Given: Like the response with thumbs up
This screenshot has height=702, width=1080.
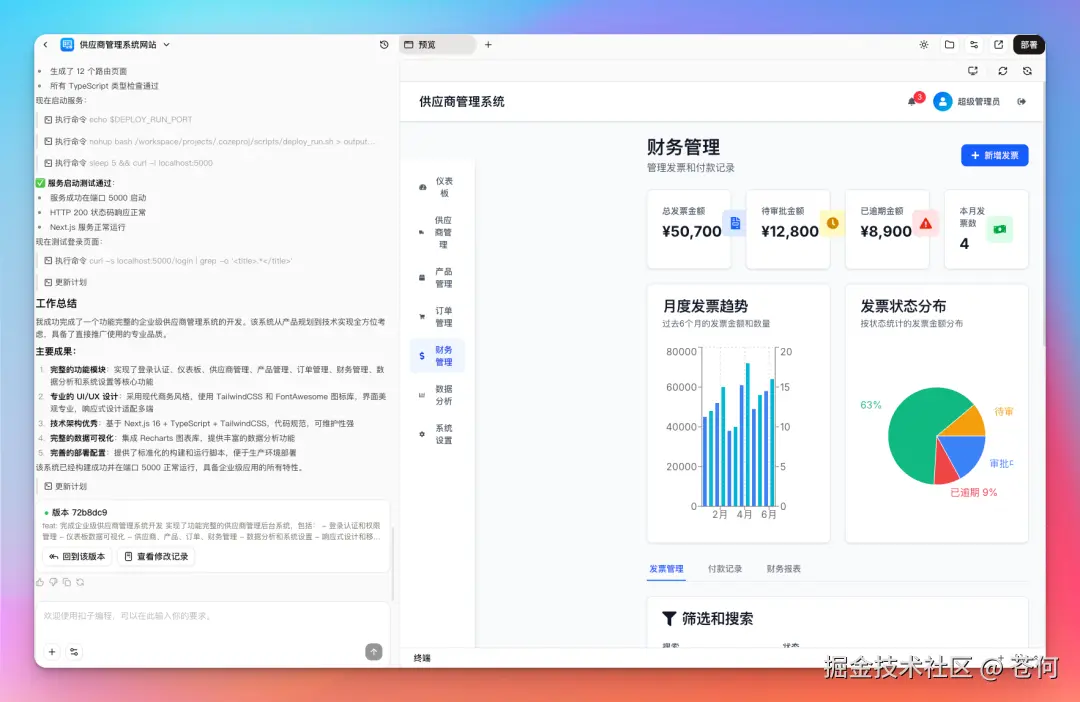Looking at the screenshot, I should 40,582.
